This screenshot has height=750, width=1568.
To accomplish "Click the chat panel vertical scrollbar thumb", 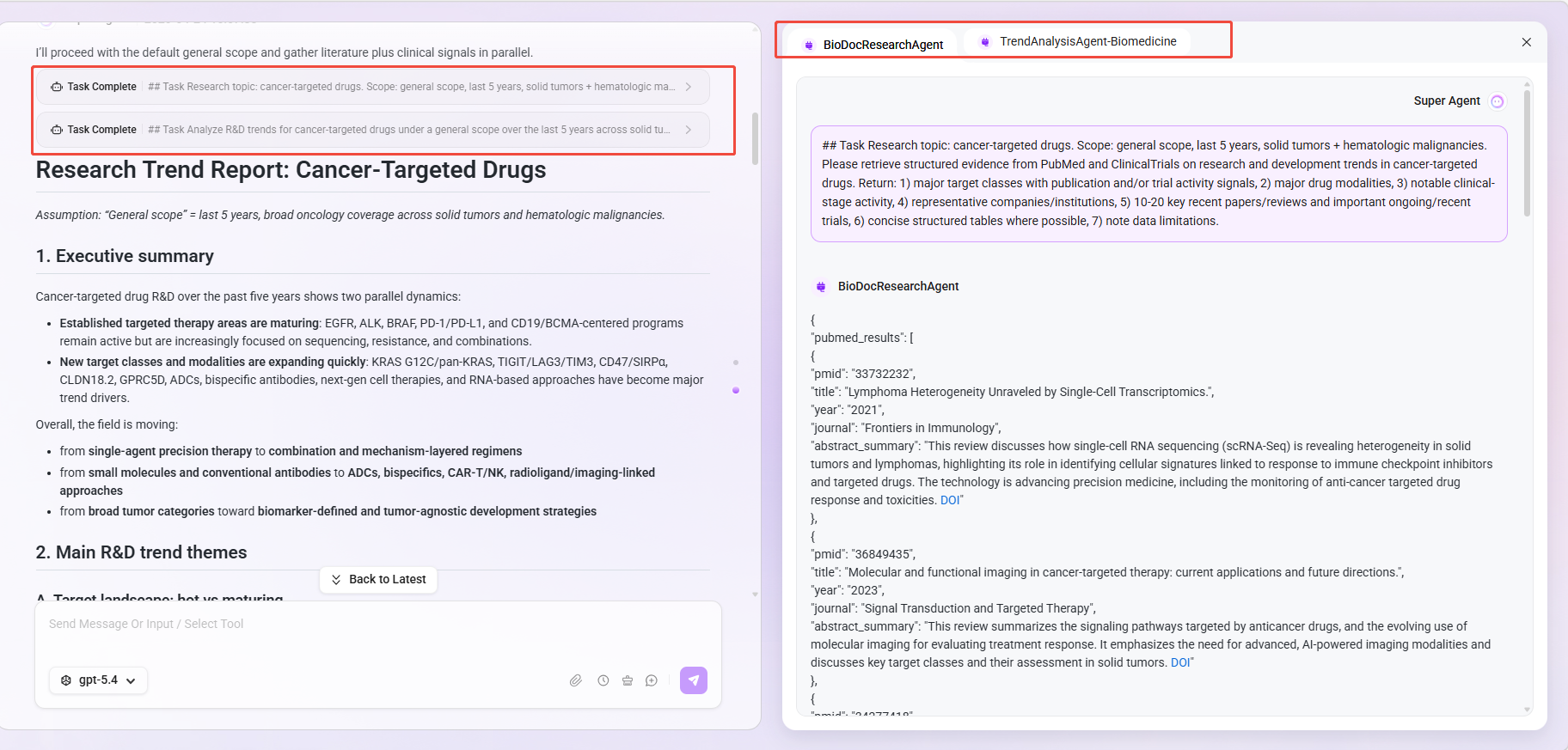I will [x=755, y=138].
